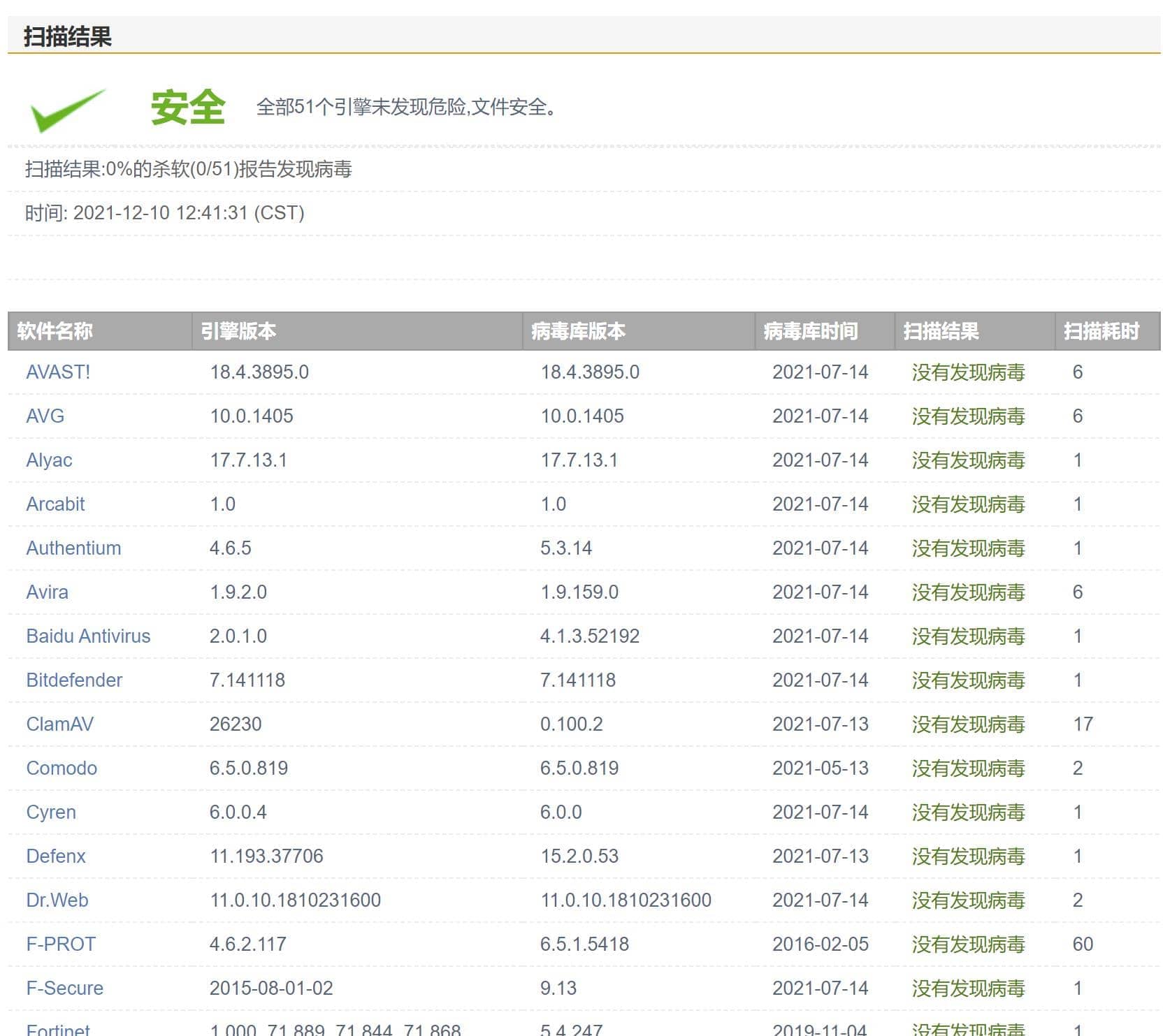Open the Avira engine link
Image resolution: width=1163 pixels, height=1036 pixels.
pos(47,592)
